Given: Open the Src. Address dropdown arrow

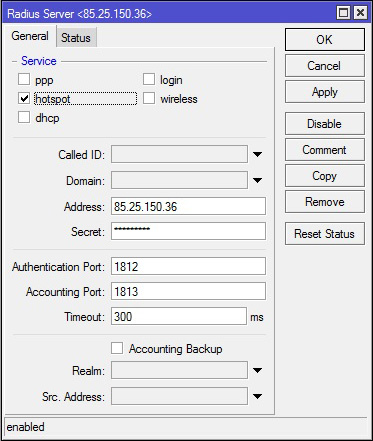Looking at the screenshot, I should tap(257, 396).
